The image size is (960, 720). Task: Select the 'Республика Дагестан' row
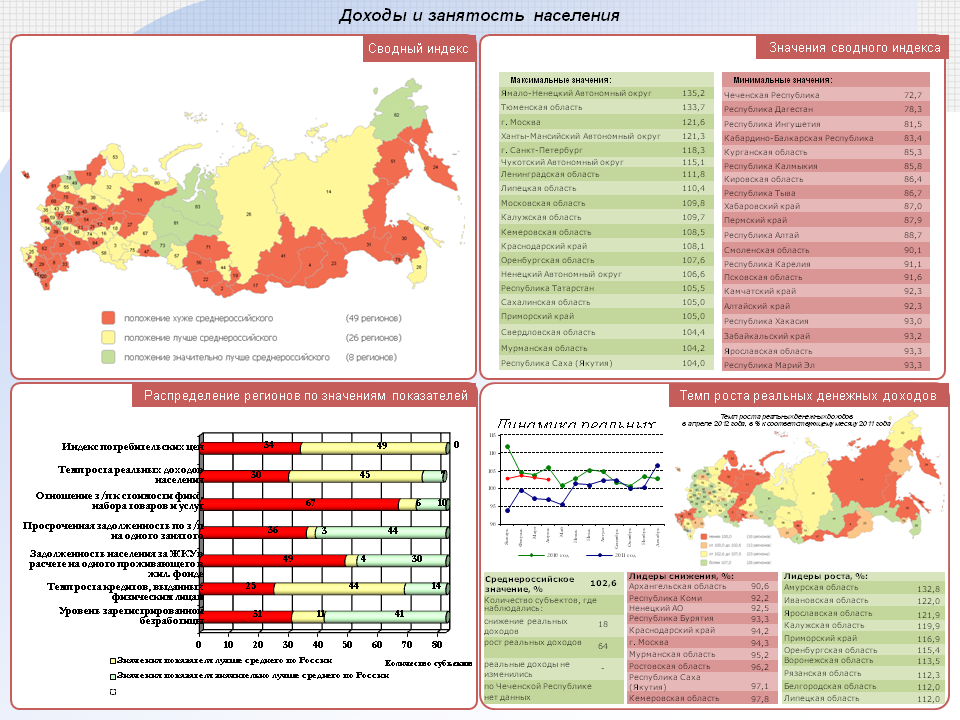click(826, 109)
